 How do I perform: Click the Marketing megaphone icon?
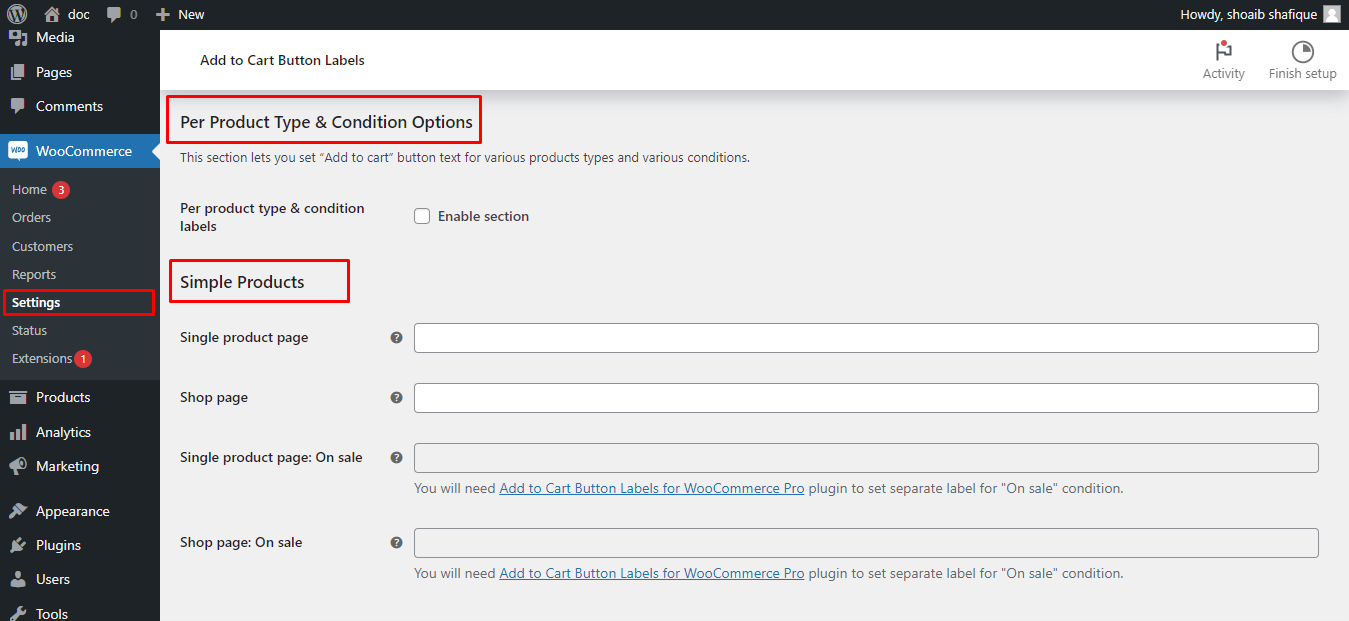point(18,466)
